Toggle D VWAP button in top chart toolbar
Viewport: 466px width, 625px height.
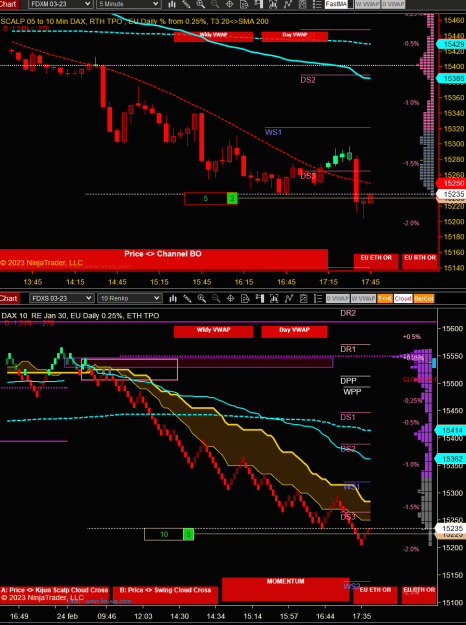coord(393,4)
